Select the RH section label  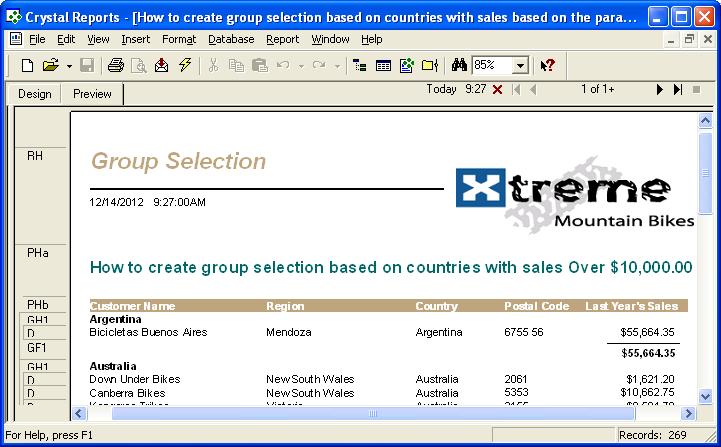tap(35, 156)
